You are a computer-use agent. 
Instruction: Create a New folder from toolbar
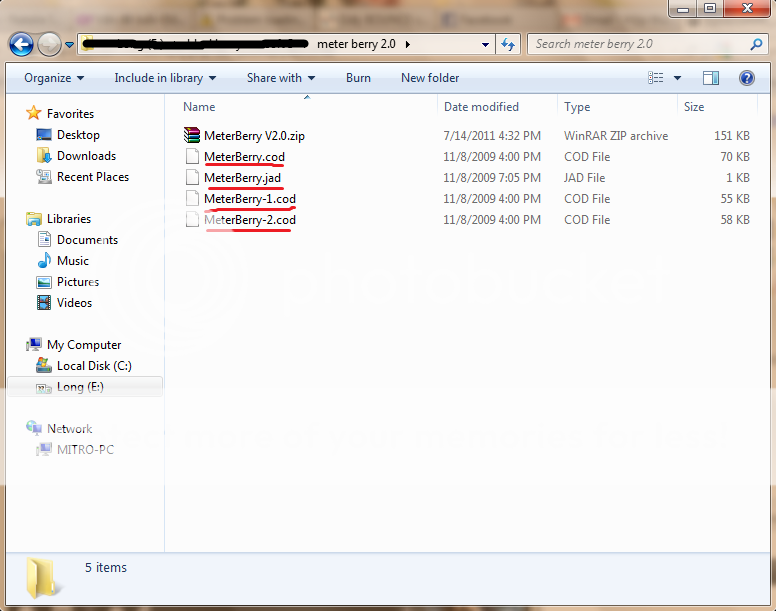click(430, 78)
